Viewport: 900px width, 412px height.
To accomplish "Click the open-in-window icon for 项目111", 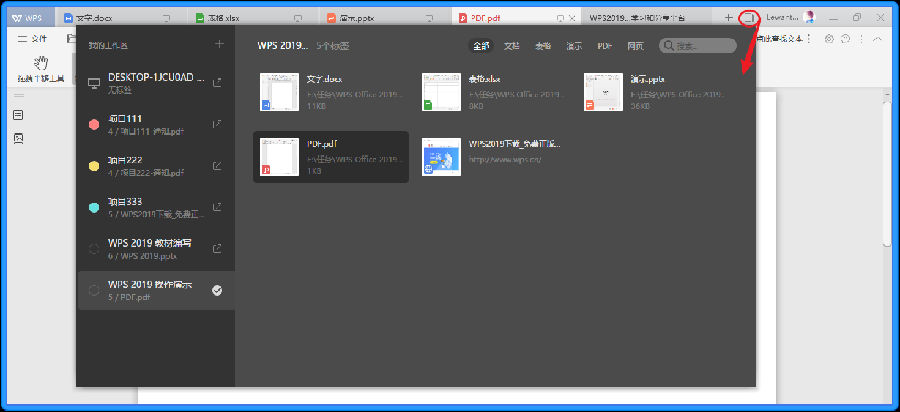I will pos(218,124).
